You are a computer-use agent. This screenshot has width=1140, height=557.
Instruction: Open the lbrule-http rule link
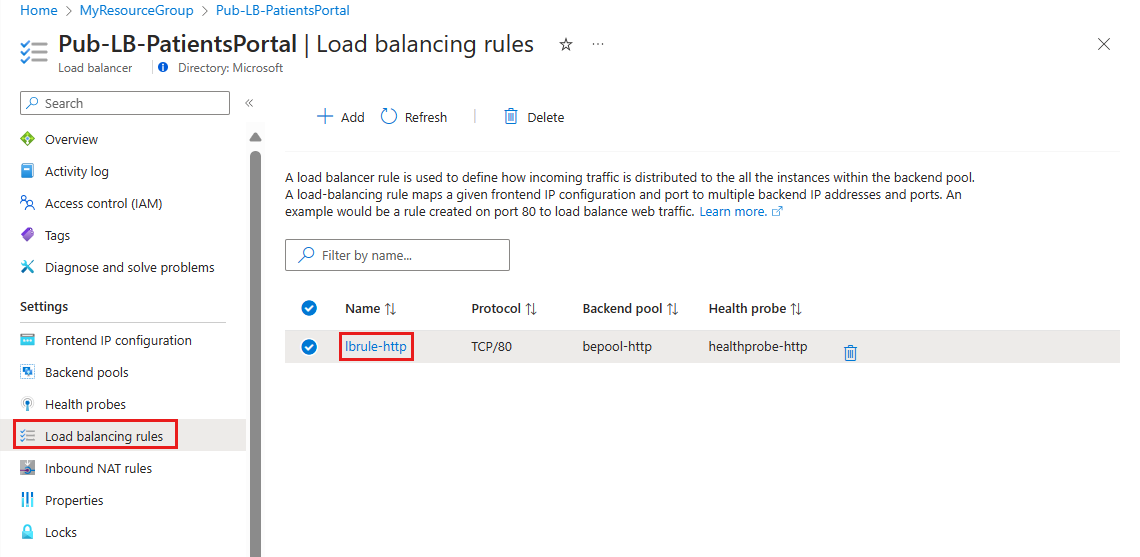coord(376,347)
